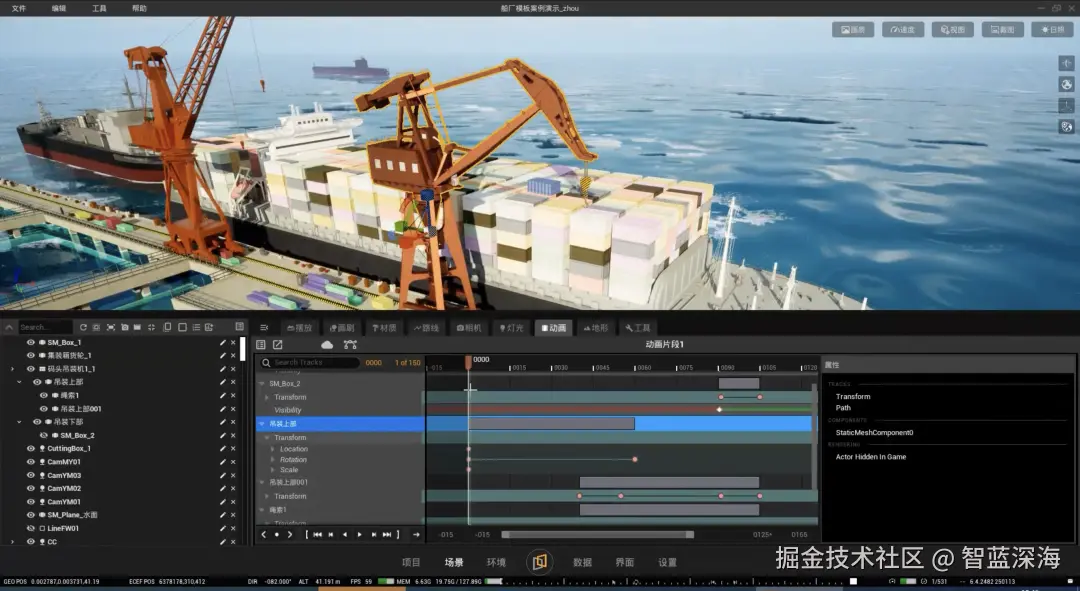Expand Location track under Transform
Screen dimensions: 1080x591
coord(273,449)
